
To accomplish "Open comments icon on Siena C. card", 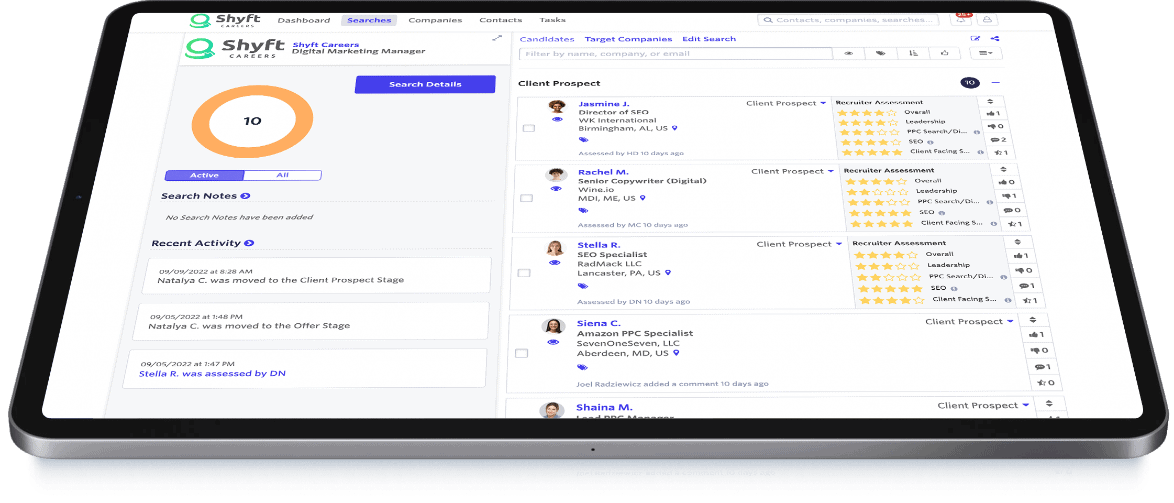I will [x=1042, y=367].
